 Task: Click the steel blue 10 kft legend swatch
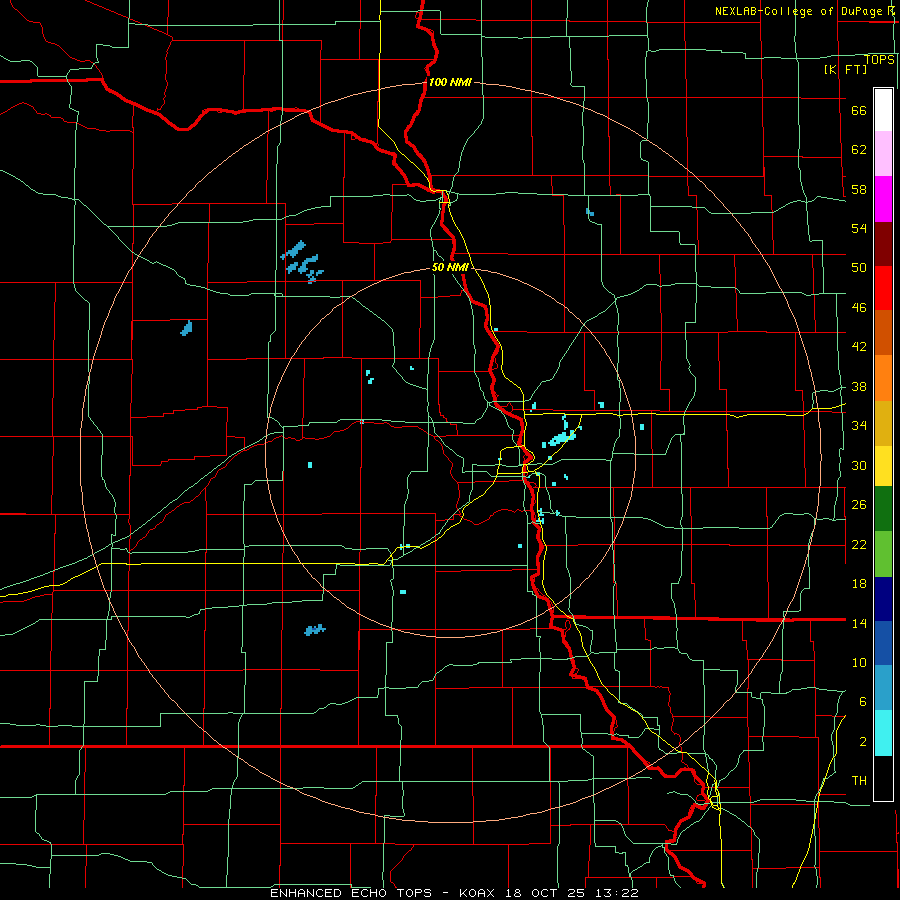(883, 687)
